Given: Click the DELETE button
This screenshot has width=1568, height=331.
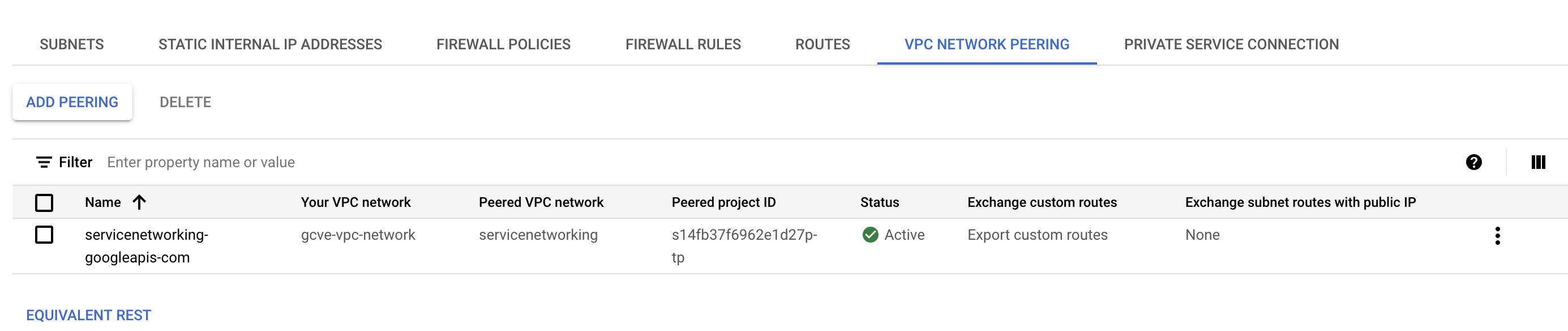Looking at the screenshot, I should (185, 102).
